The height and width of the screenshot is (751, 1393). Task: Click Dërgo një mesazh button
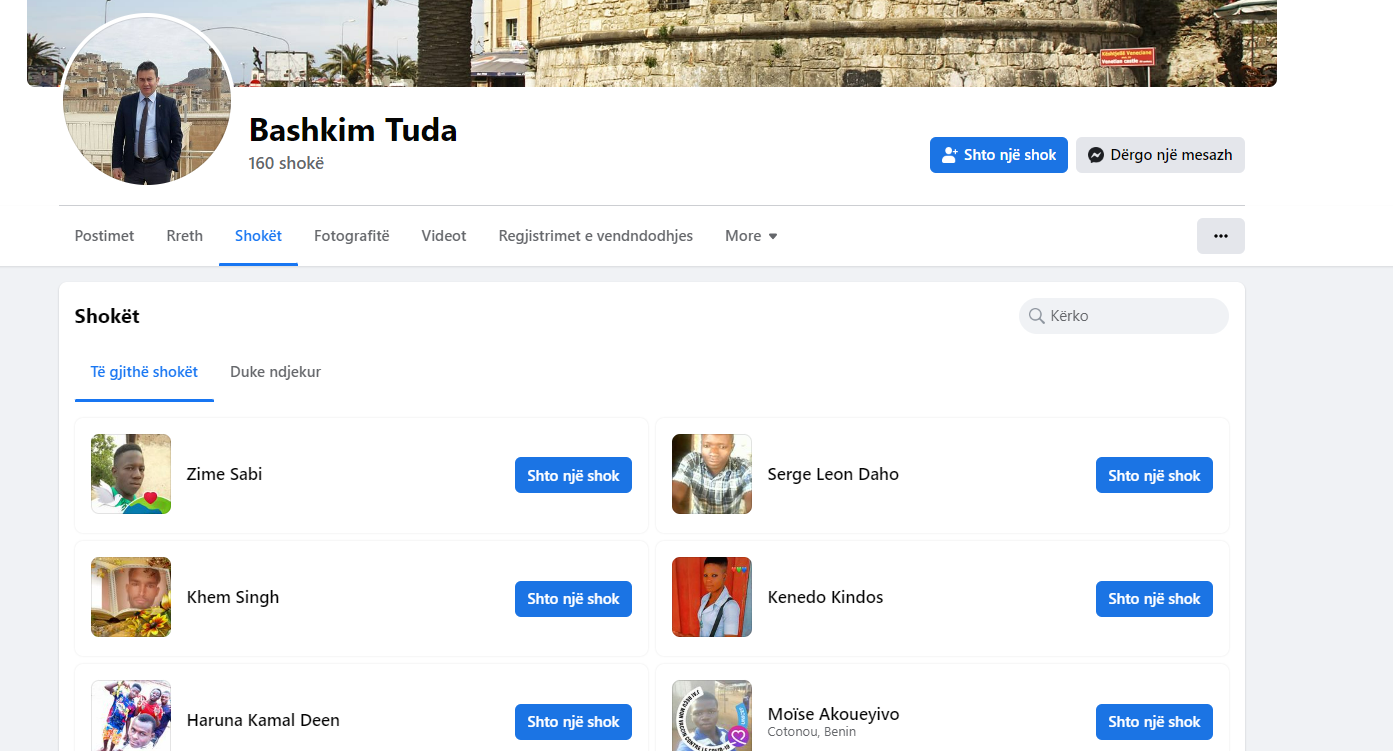[1160, 155]
